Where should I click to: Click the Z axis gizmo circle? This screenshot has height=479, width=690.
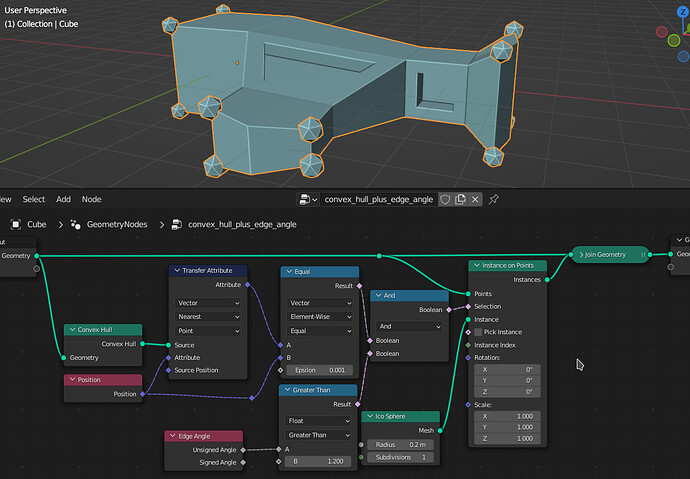[683, 12]
